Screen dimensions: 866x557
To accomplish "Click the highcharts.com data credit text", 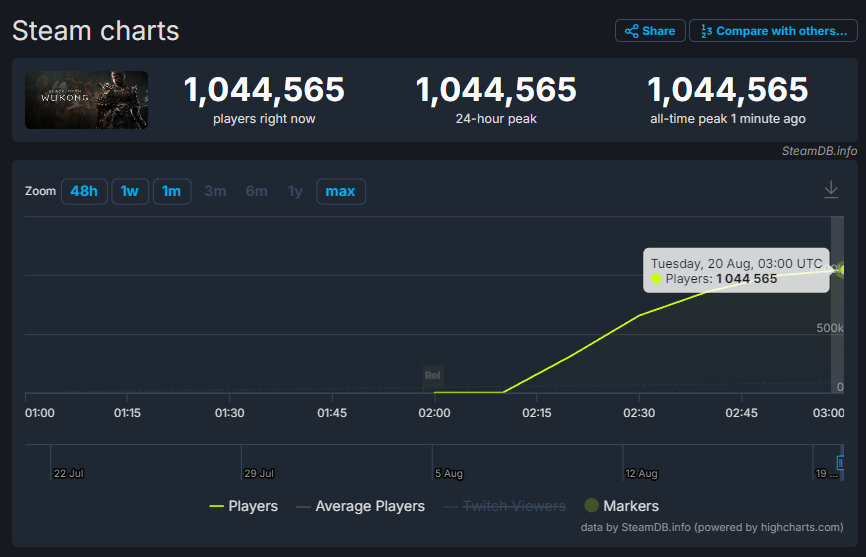I will click(712, 527).
